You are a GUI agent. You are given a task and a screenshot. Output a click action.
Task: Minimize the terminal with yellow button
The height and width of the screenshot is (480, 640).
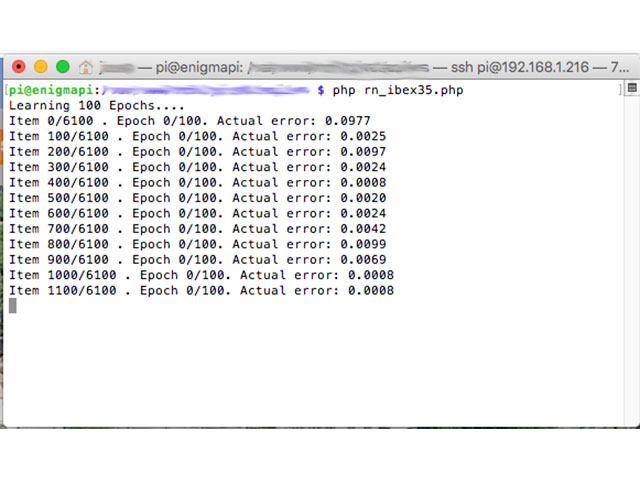pos(41,67)
